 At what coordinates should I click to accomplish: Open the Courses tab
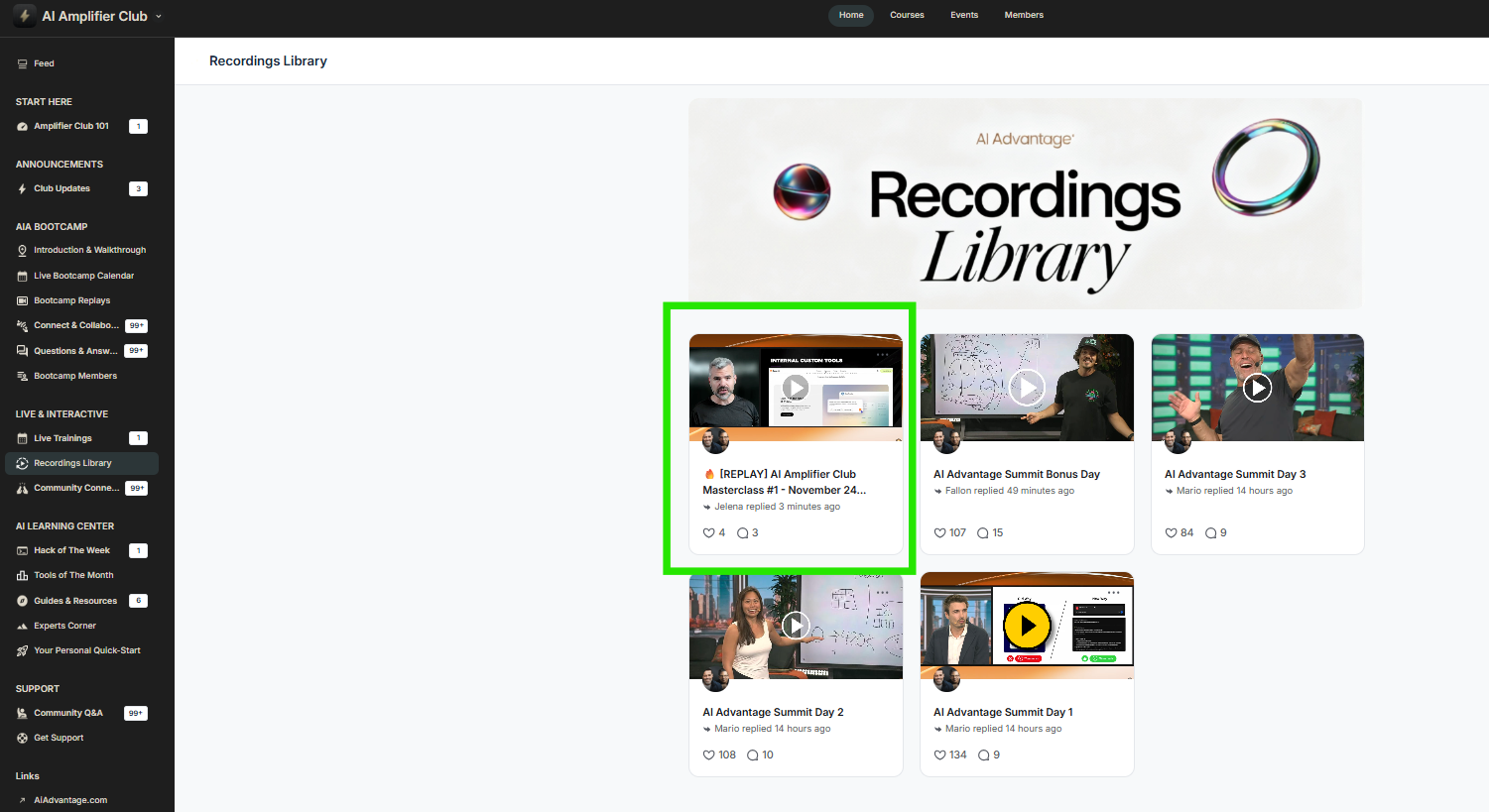pyautogui.click(x=907, y=15)
